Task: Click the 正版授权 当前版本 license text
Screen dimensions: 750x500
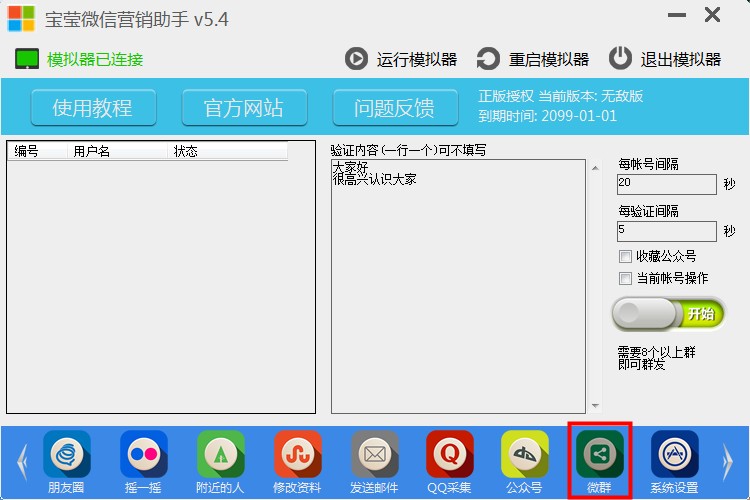Action: click(561, 96)
